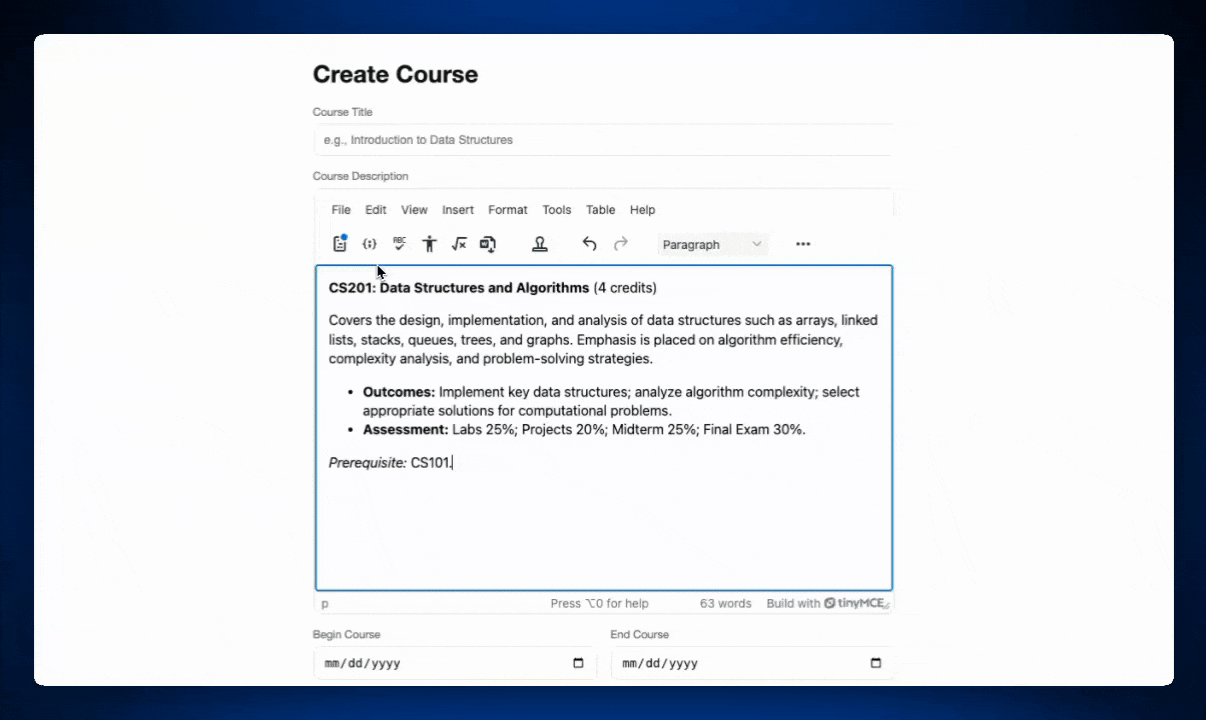This screenshot has width=1206, height=720.
Task: Reveal more toolbar options via the ellipsis
Action: [802, 244]
